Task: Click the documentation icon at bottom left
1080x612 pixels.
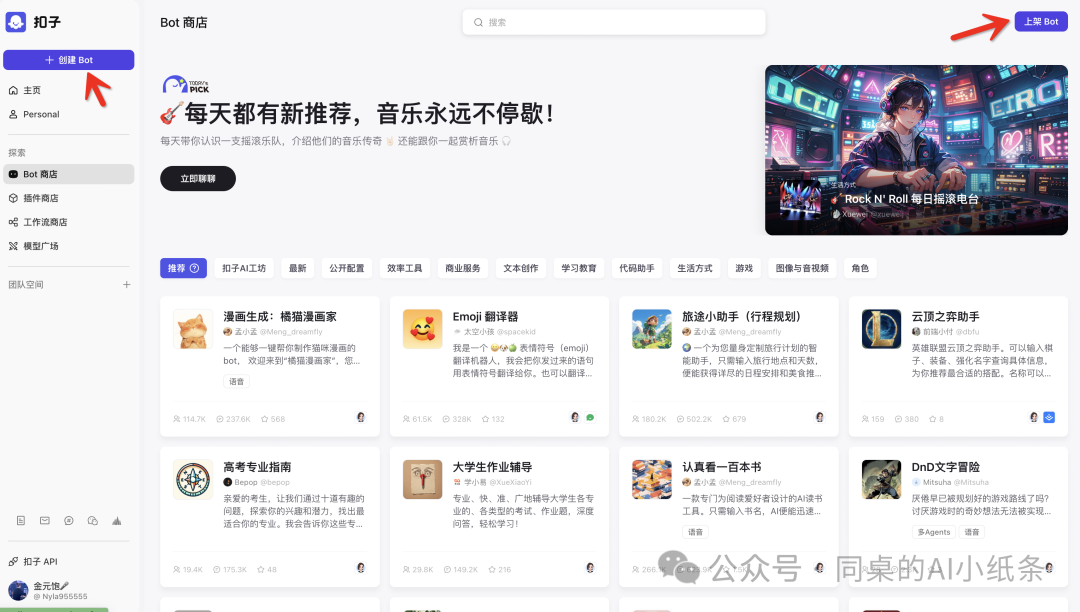Action: click(x=20, y=518)
